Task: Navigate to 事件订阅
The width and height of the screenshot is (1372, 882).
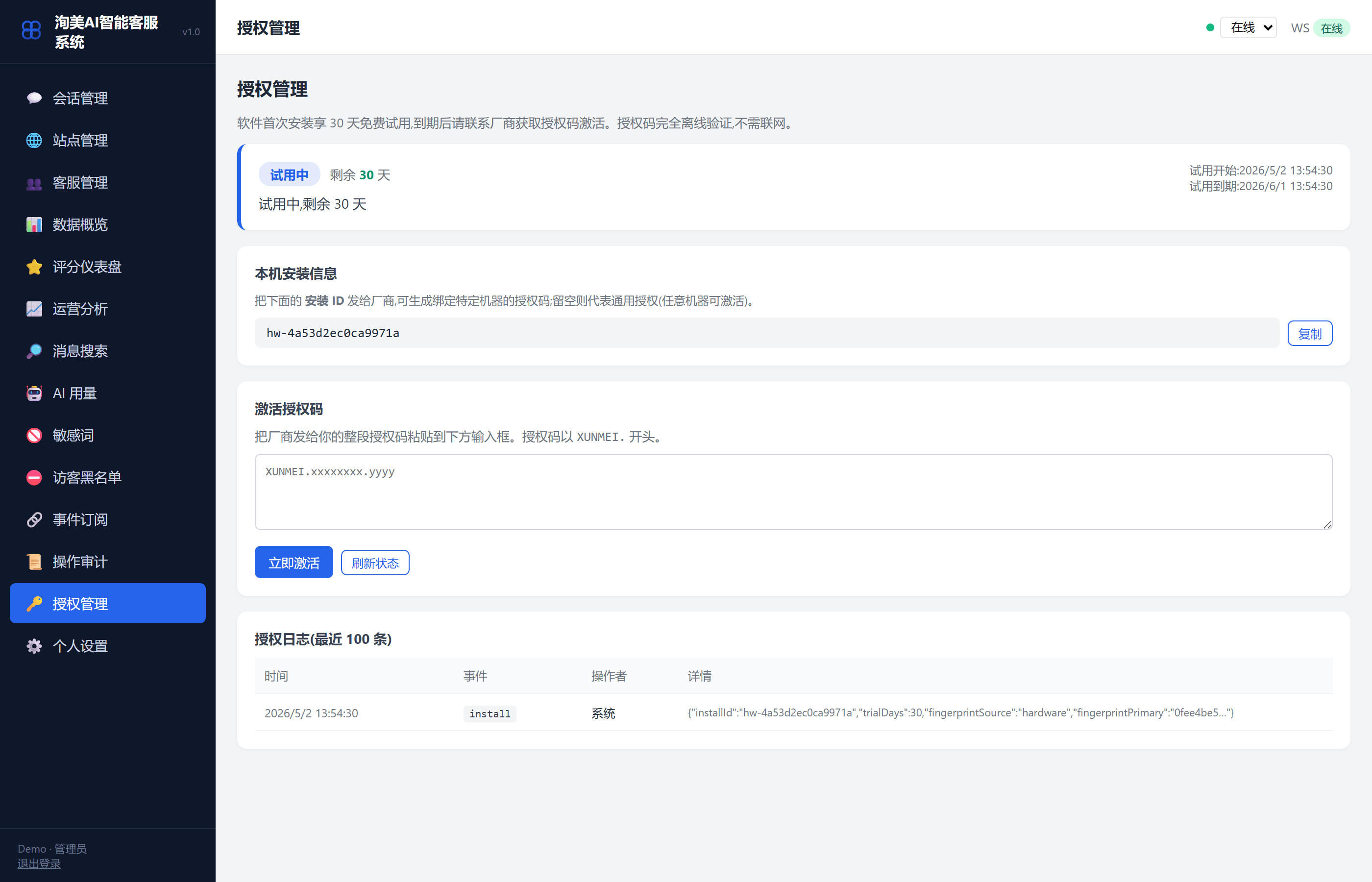Action: coord(108,519)
